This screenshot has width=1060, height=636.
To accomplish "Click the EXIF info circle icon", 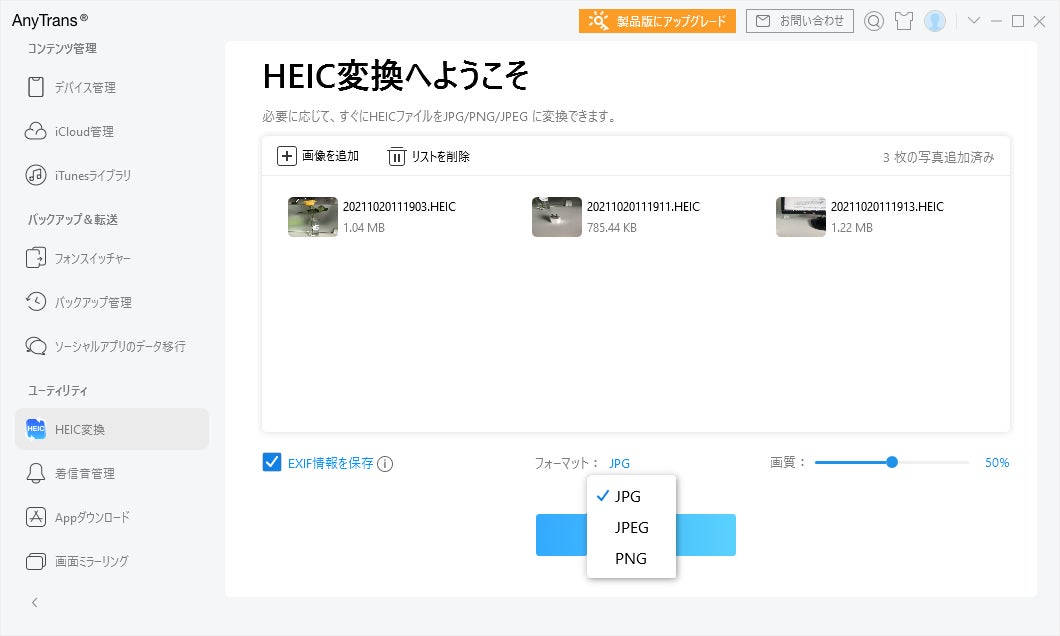I will pos(385,464).
